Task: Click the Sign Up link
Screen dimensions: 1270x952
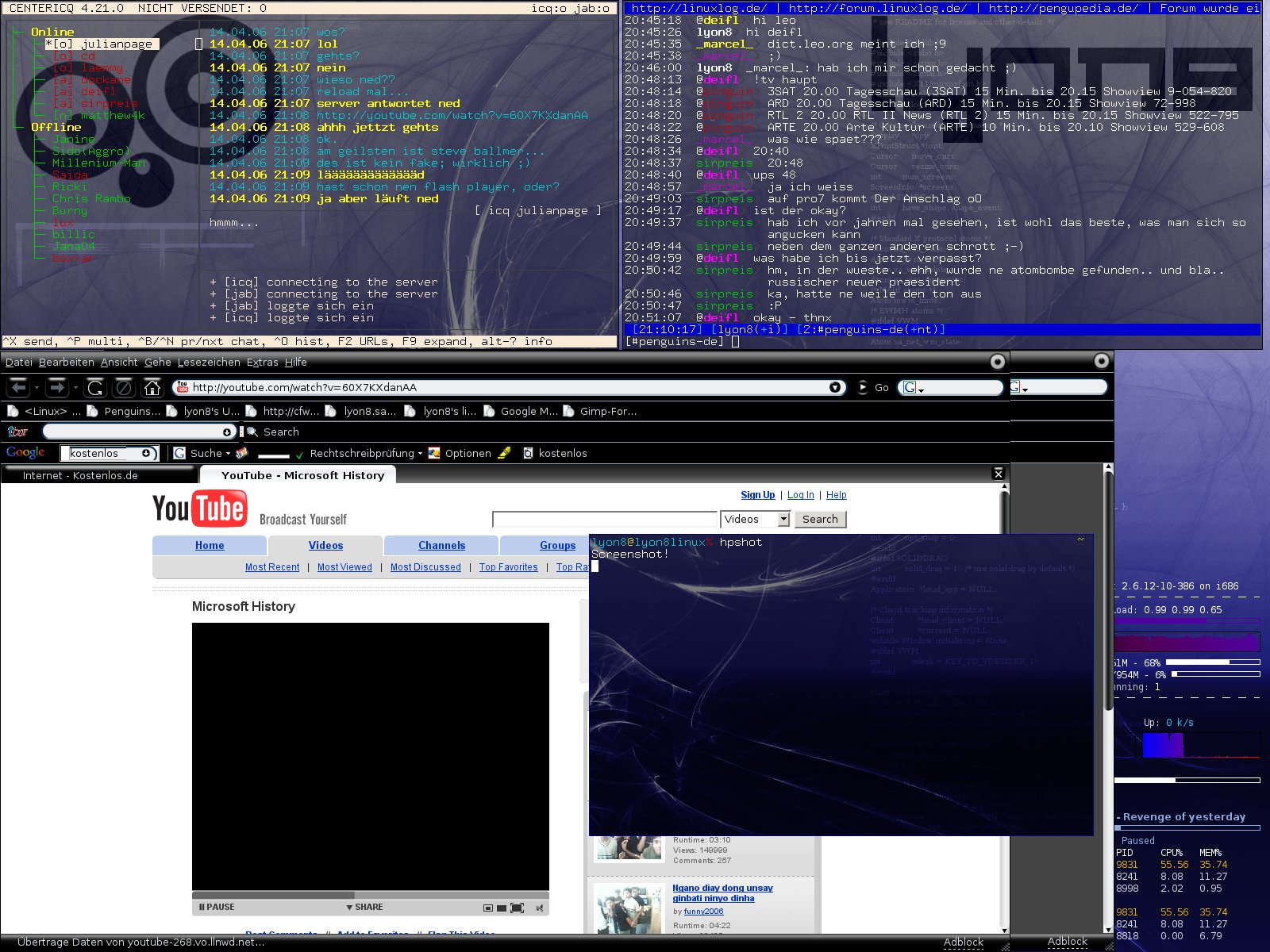Action: (757, 495)
